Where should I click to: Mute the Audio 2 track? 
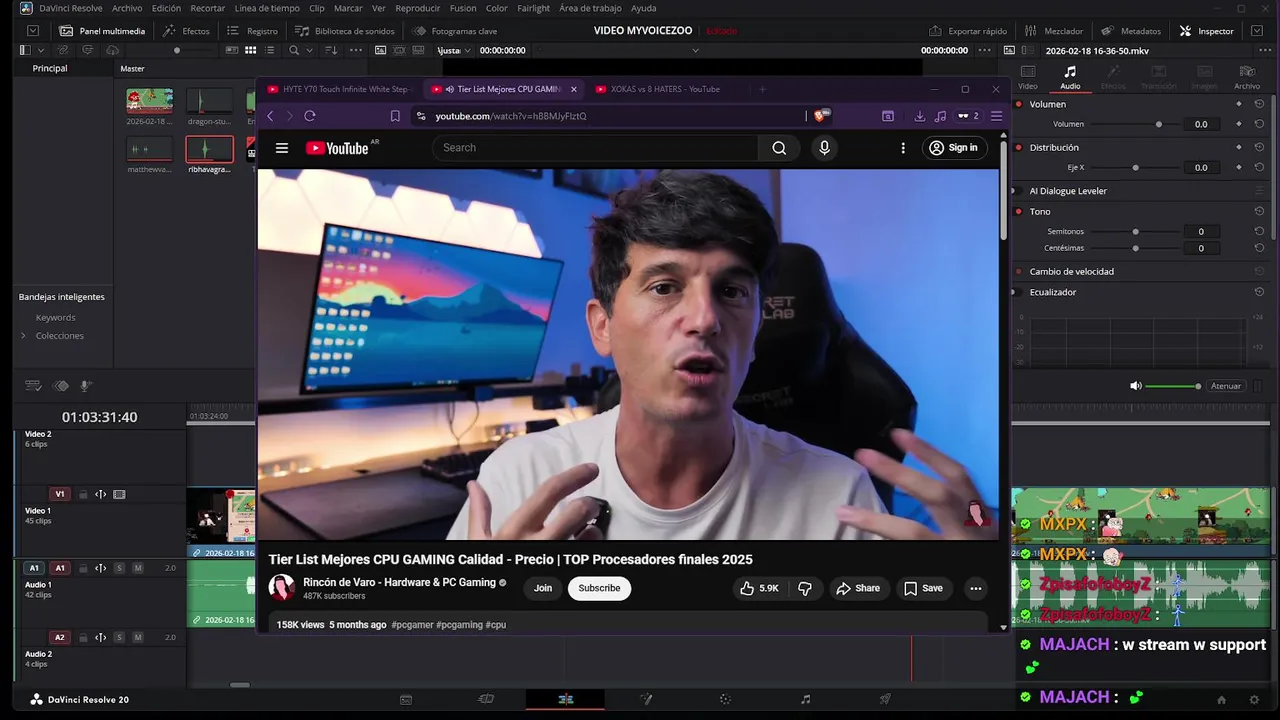tap(138, 637)
